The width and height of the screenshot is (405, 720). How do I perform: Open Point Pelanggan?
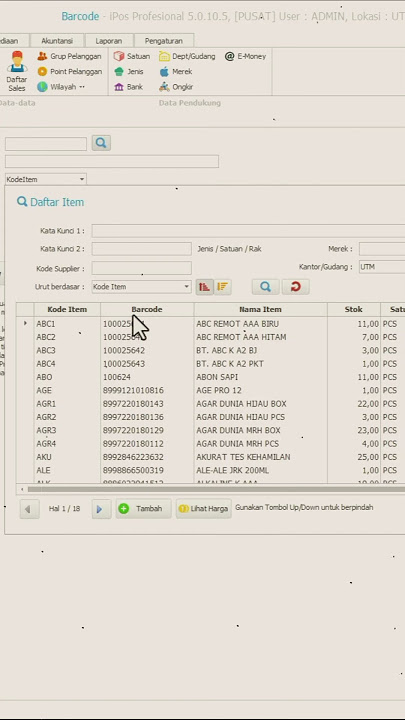[x=69, y=72]
